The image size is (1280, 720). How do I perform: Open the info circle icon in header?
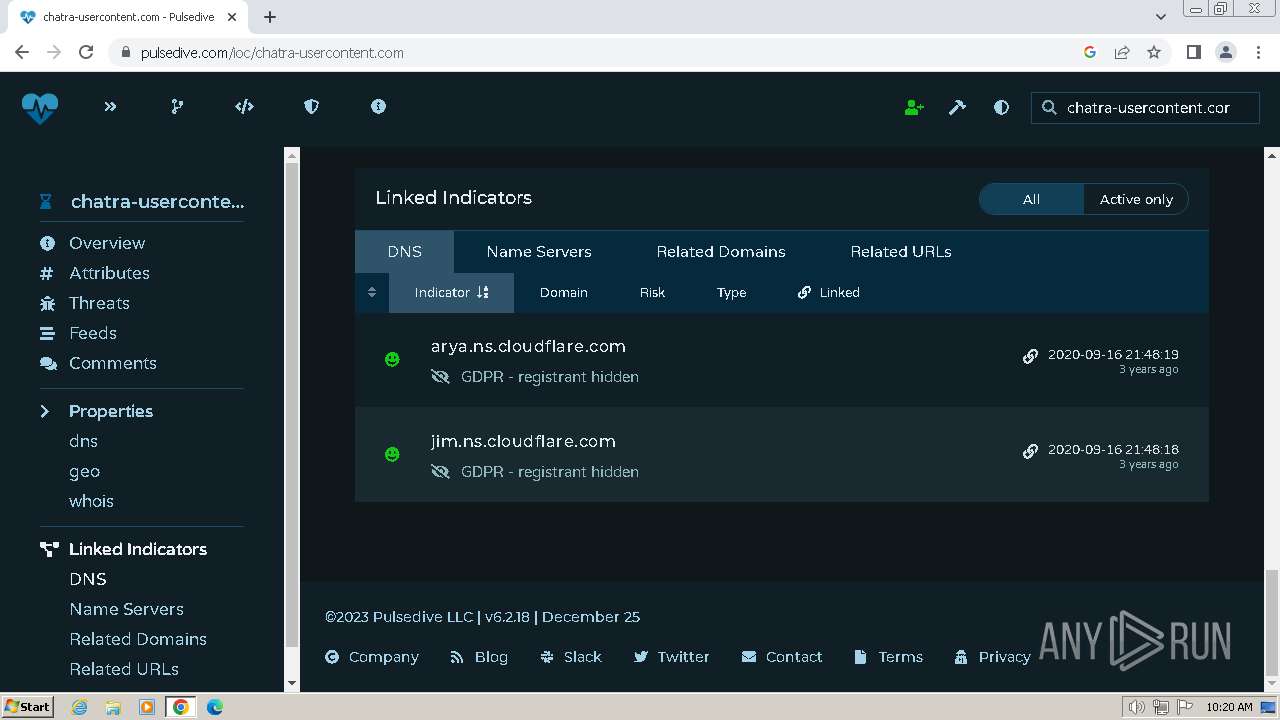pos(378,106)
